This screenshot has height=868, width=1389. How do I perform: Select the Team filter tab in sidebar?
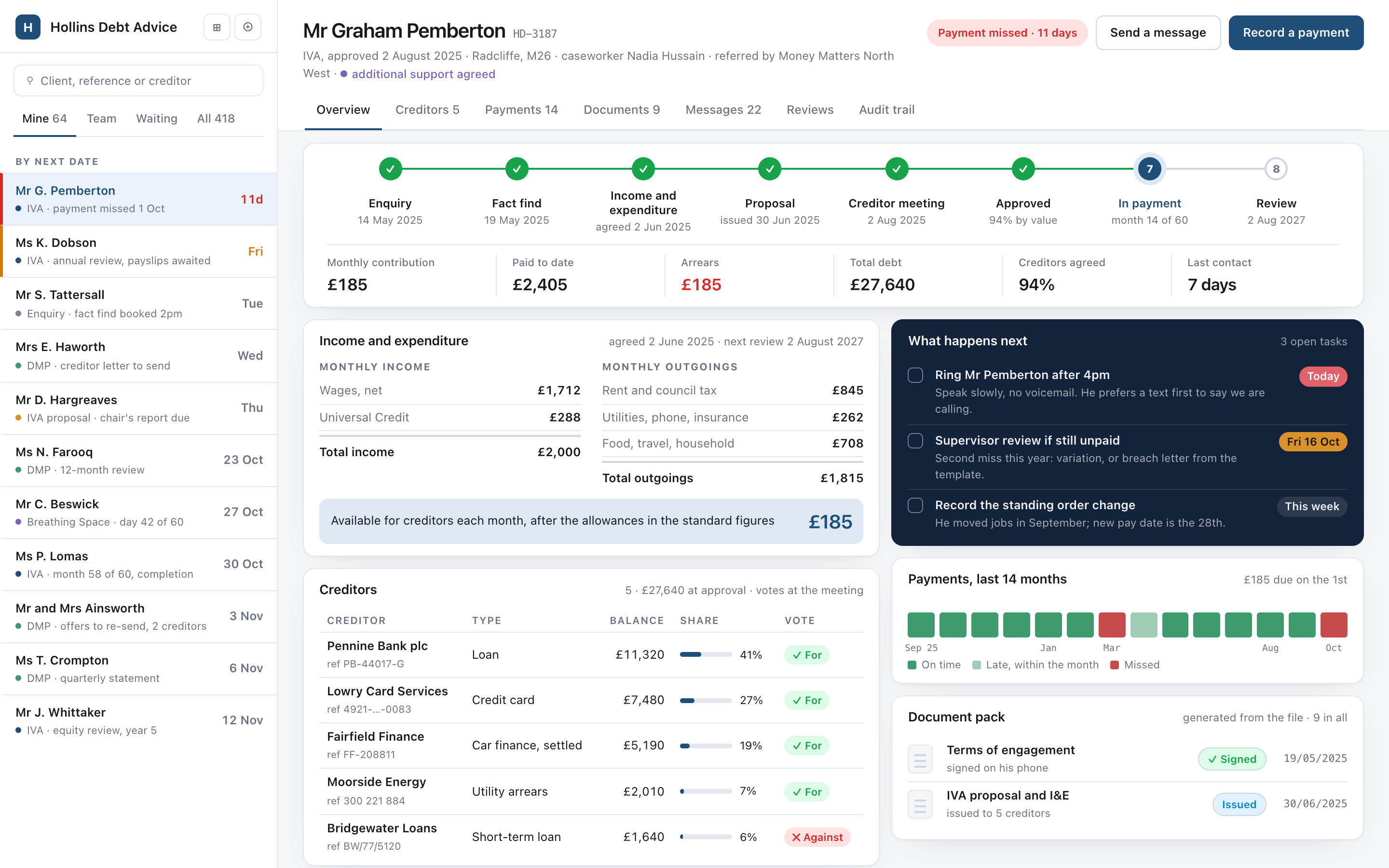(x=102, y=118)
